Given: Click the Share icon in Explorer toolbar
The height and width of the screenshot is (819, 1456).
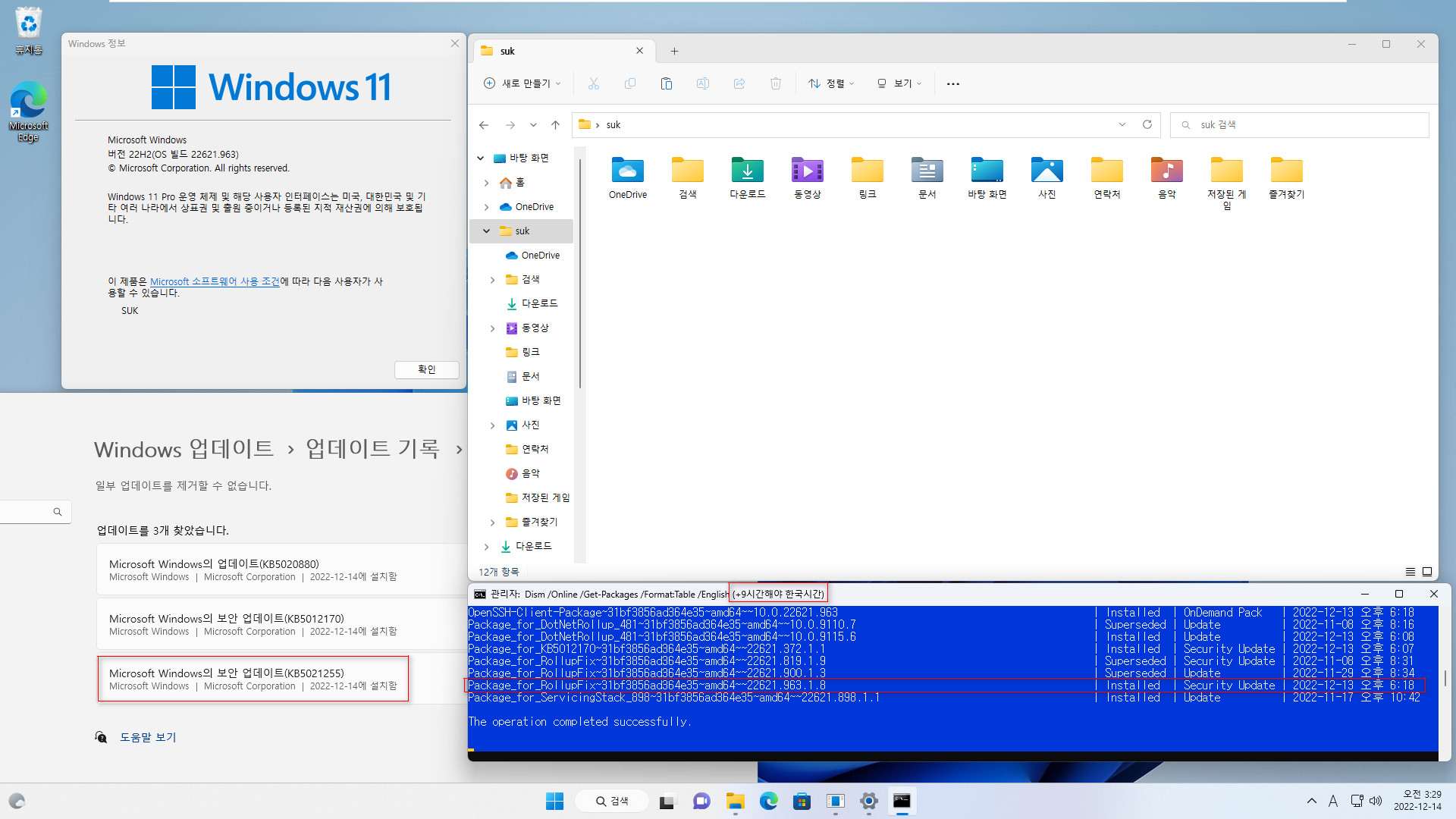Looking at the screenshot, I should tap(739, 83).
